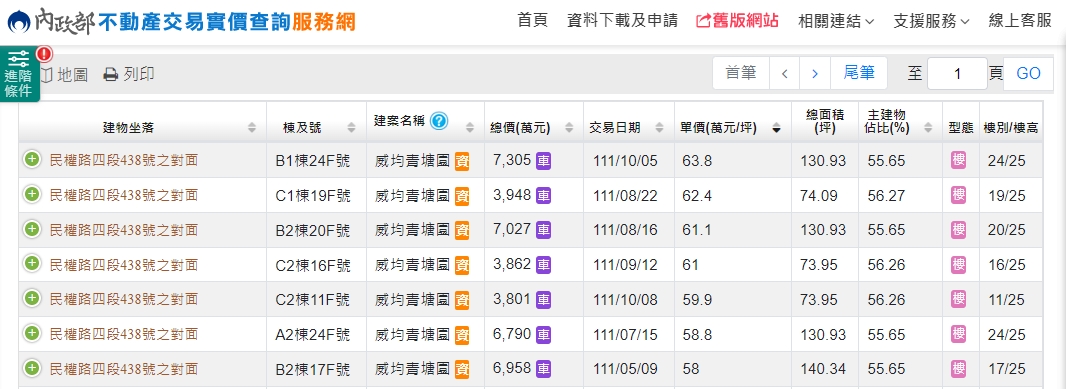Expand the row for C2棟11F號

[31, 299]
